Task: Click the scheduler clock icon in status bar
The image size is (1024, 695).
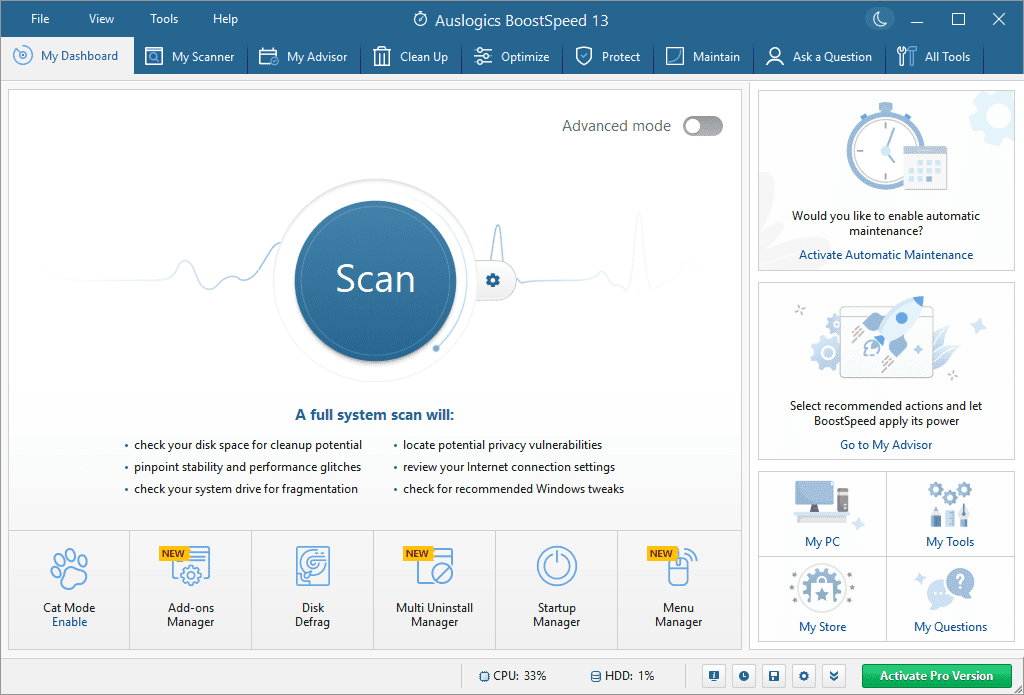Action: (744, 675)
